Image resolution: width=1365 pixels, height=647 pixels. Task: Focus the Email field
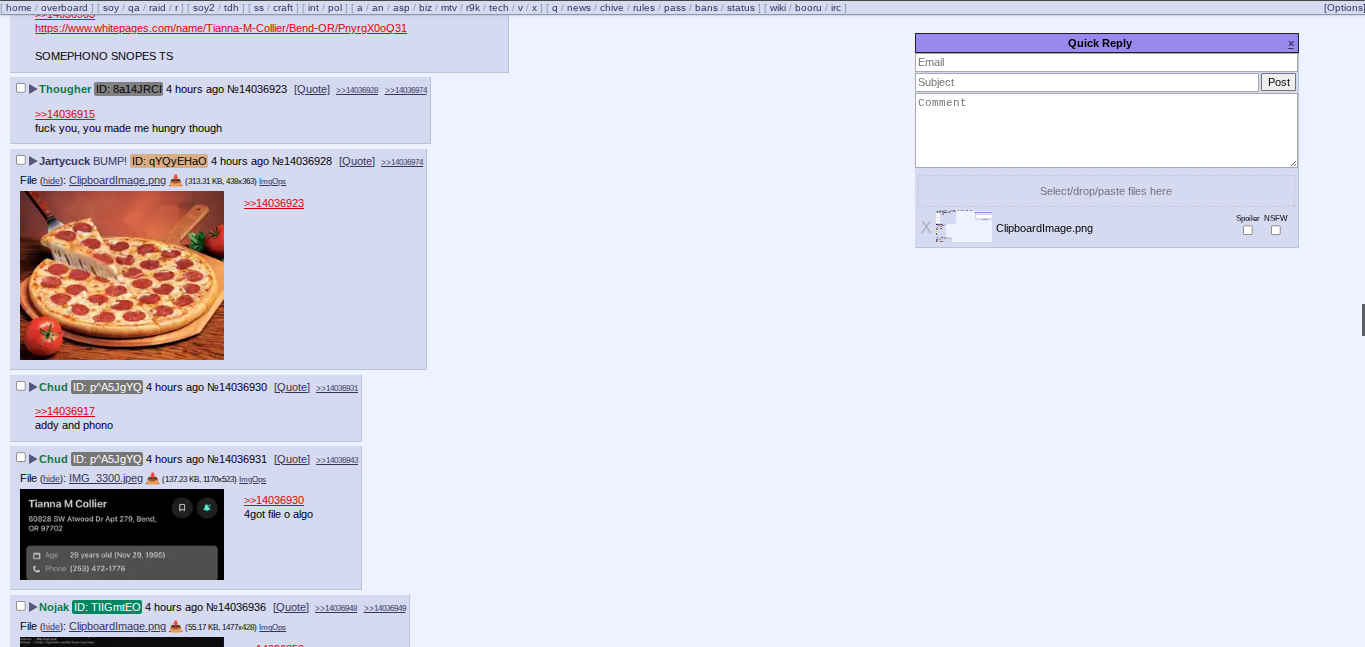click(x=1106, y=62)
